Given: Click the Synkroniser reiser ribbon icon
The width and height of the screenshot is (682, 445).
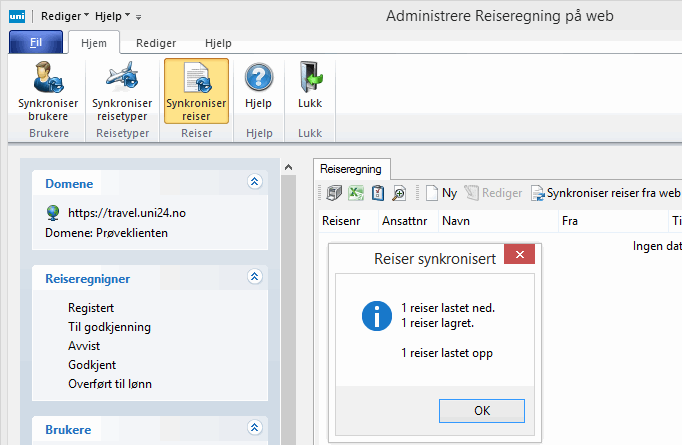Looking at the screenshot, I should [x=196, y=78].
